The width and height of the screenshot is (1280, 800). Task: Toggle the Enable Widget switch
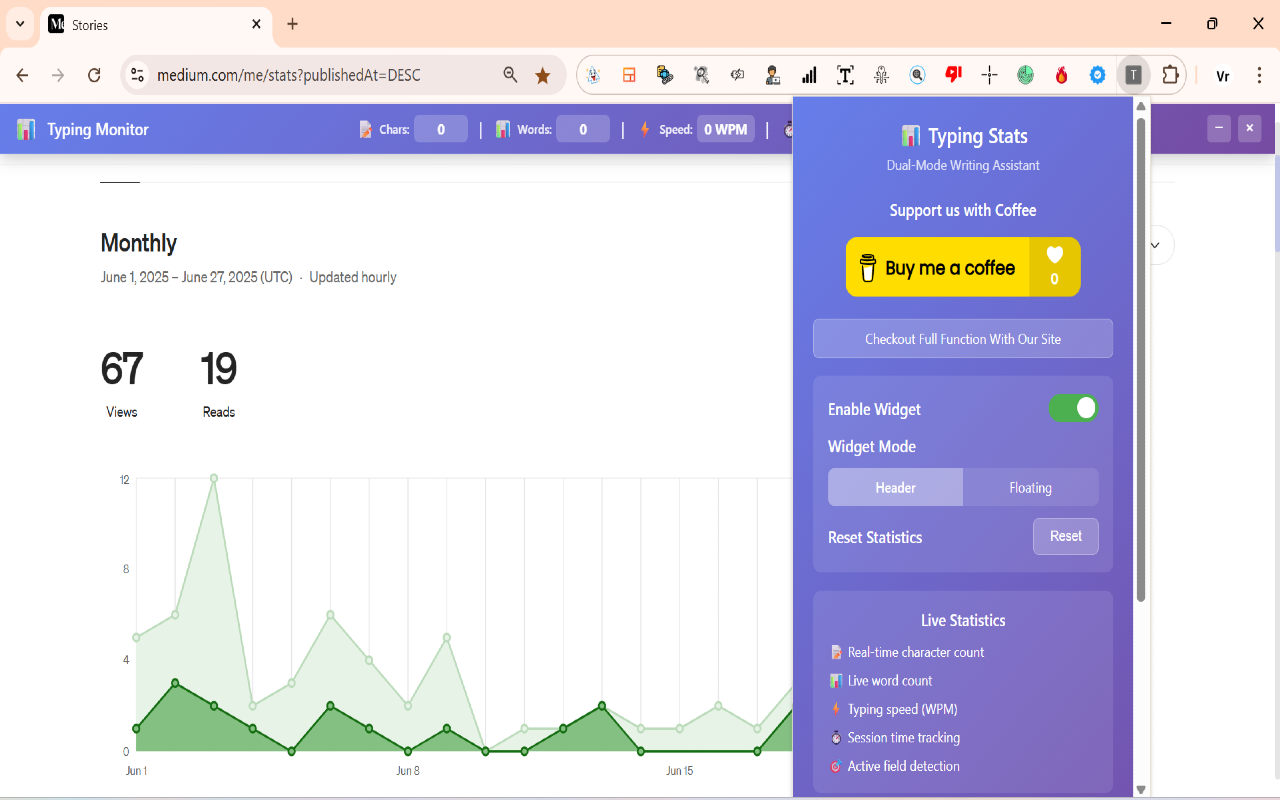[x=1073, y=408]
